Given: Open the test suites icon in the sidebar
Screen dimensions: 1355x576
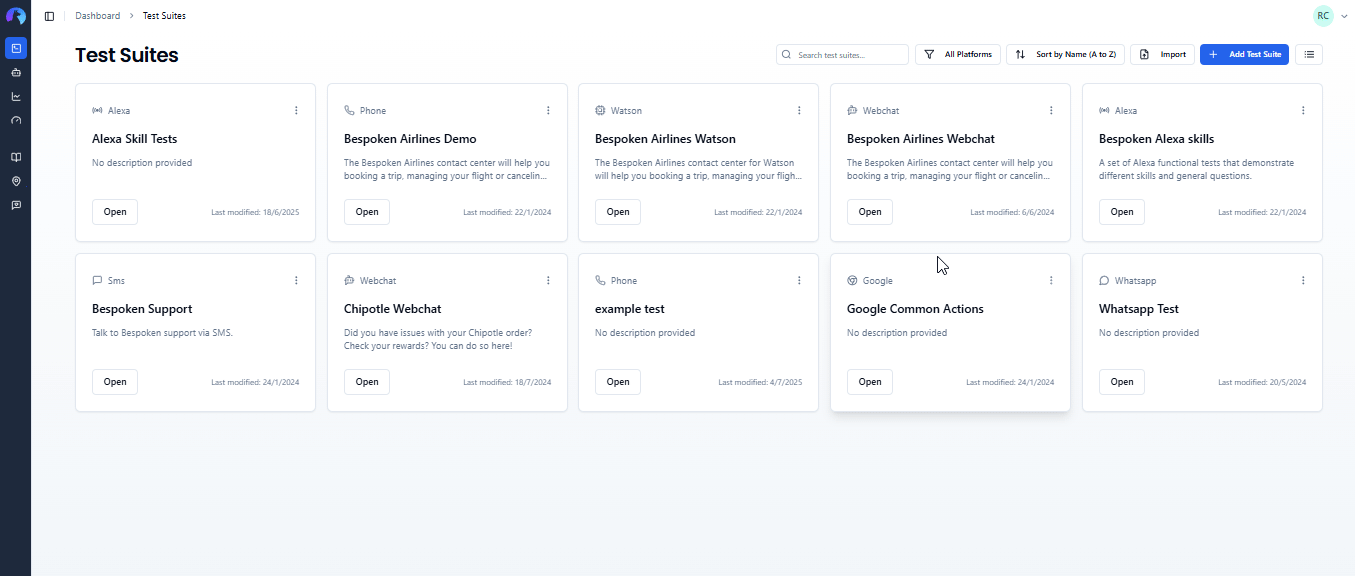Looking at the screenshot, I should click(x=15, y=48).
